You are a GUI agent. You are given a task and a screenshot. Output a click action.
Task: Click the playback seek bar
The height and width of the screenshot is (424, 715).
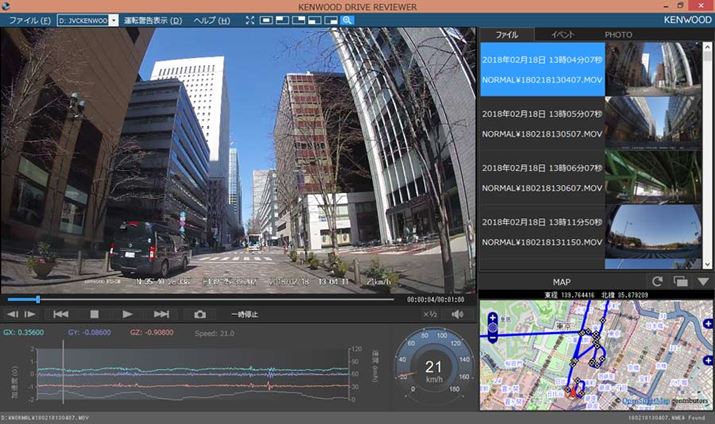[200, 298]
